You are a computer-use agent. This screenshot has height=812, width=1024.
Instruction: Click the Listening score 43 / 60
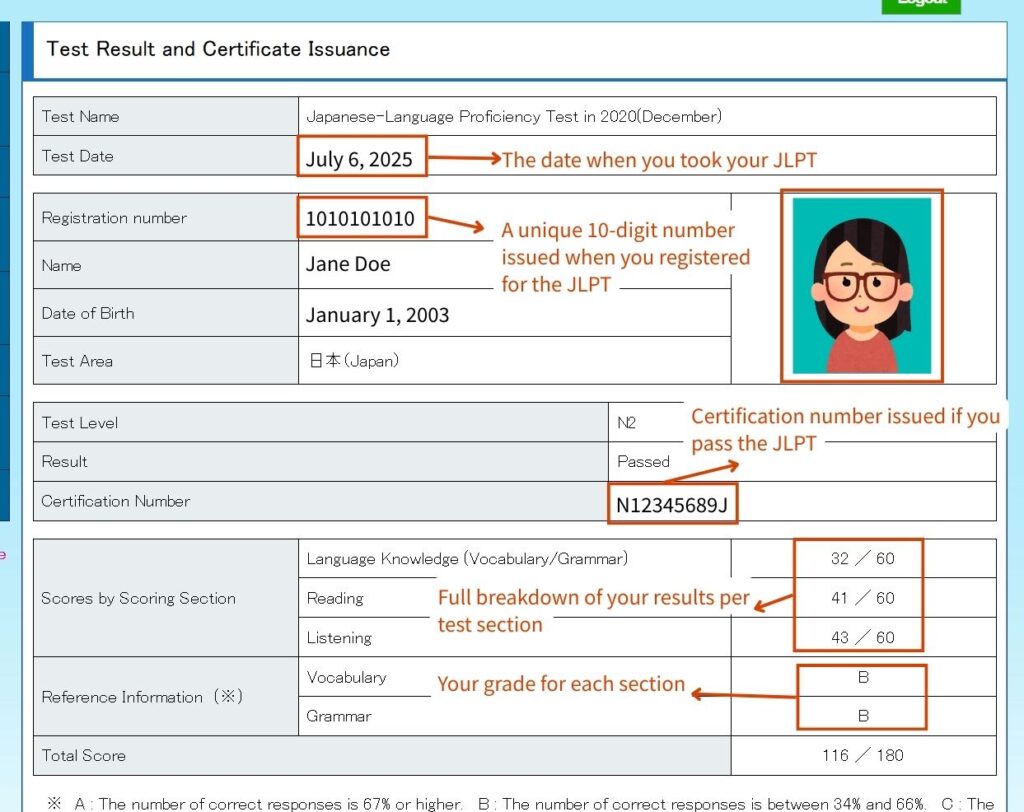click(x=862, y=637)
